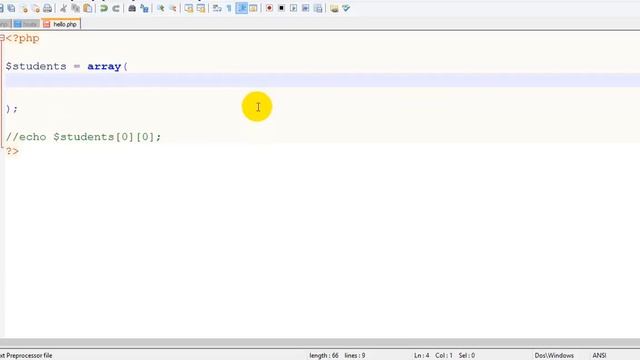Click Dos\Windows line ending indicator
Image resolution: width=640 pixels, height=360 pixels.
click(554, 356)
